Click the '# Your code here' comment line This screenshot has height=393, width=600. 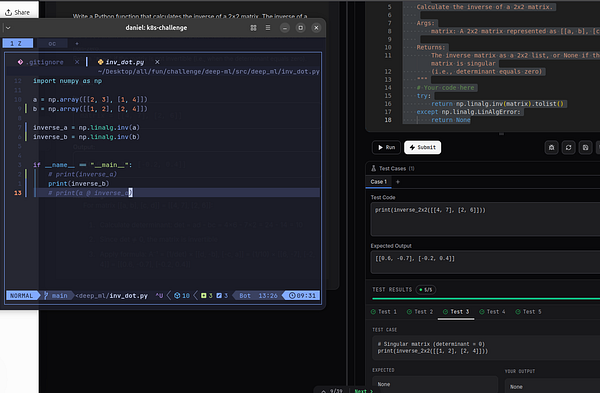[445, 88]
